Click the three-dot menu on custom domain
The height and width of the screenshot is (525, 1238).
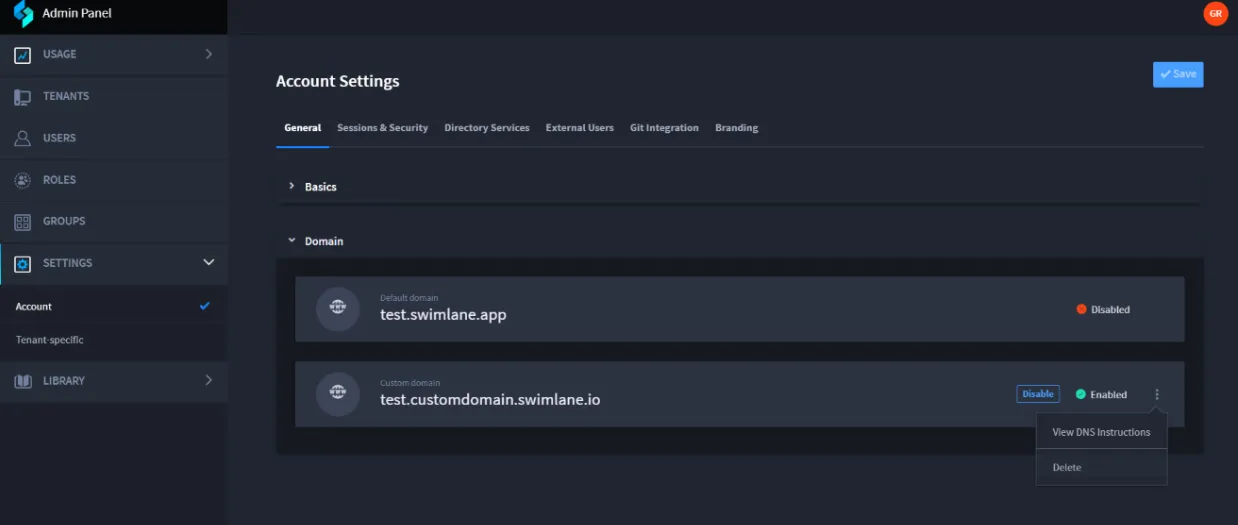pos(1157,394)
